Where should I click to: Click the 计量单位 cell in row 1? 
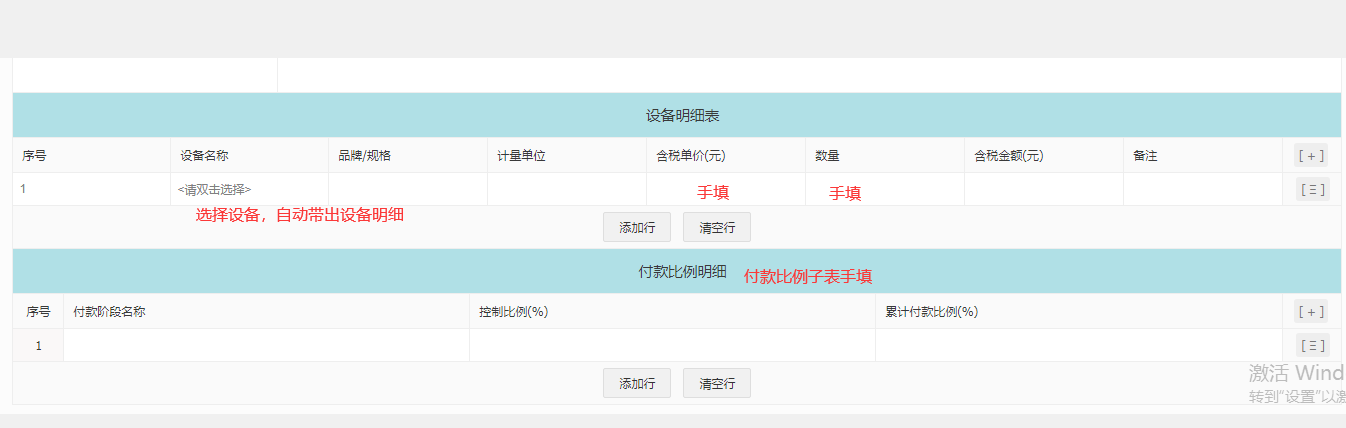click(x=567, y=189)
